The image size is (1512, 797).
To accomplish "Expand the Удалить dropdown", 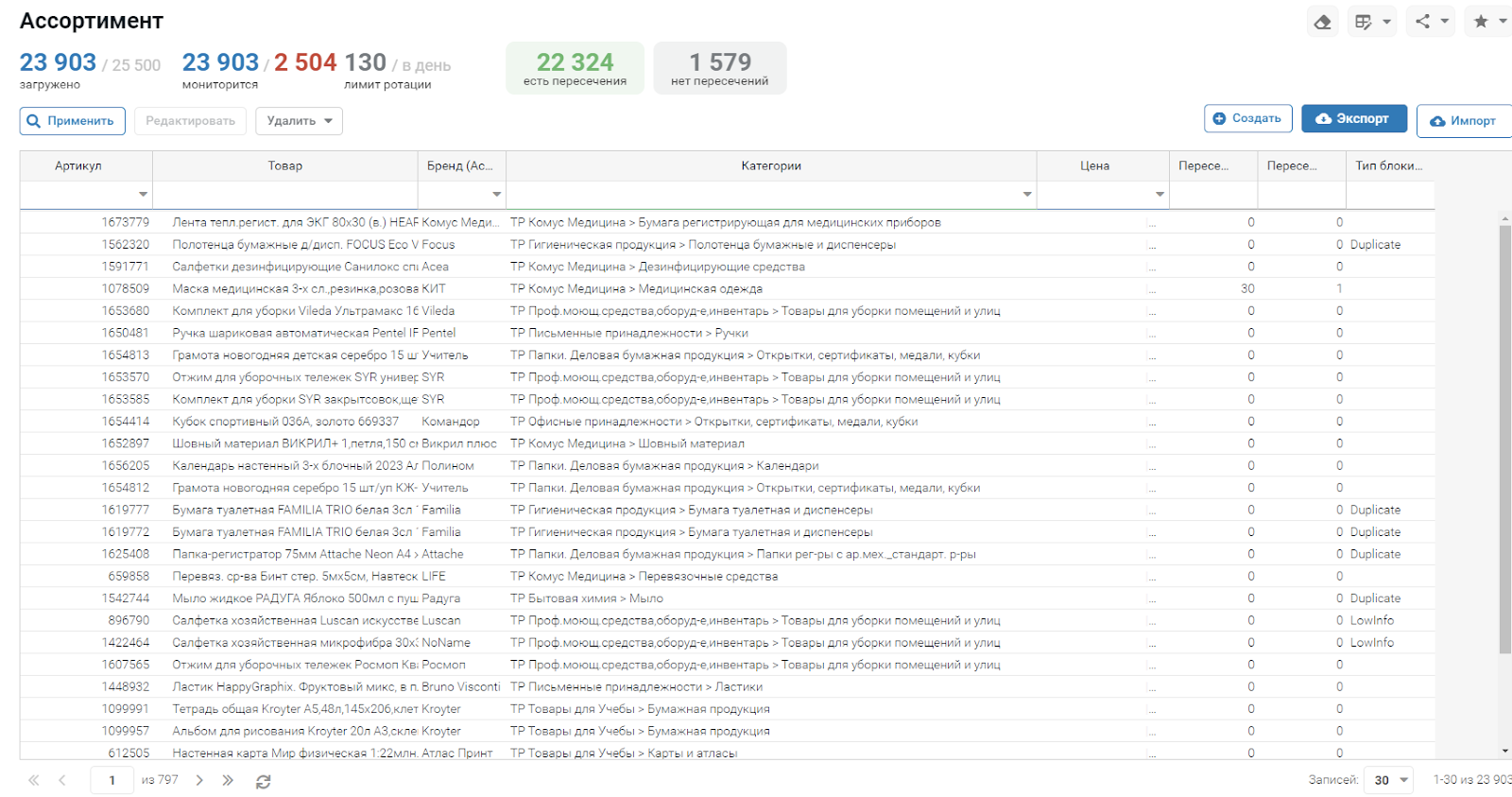I will coord(299,121).
